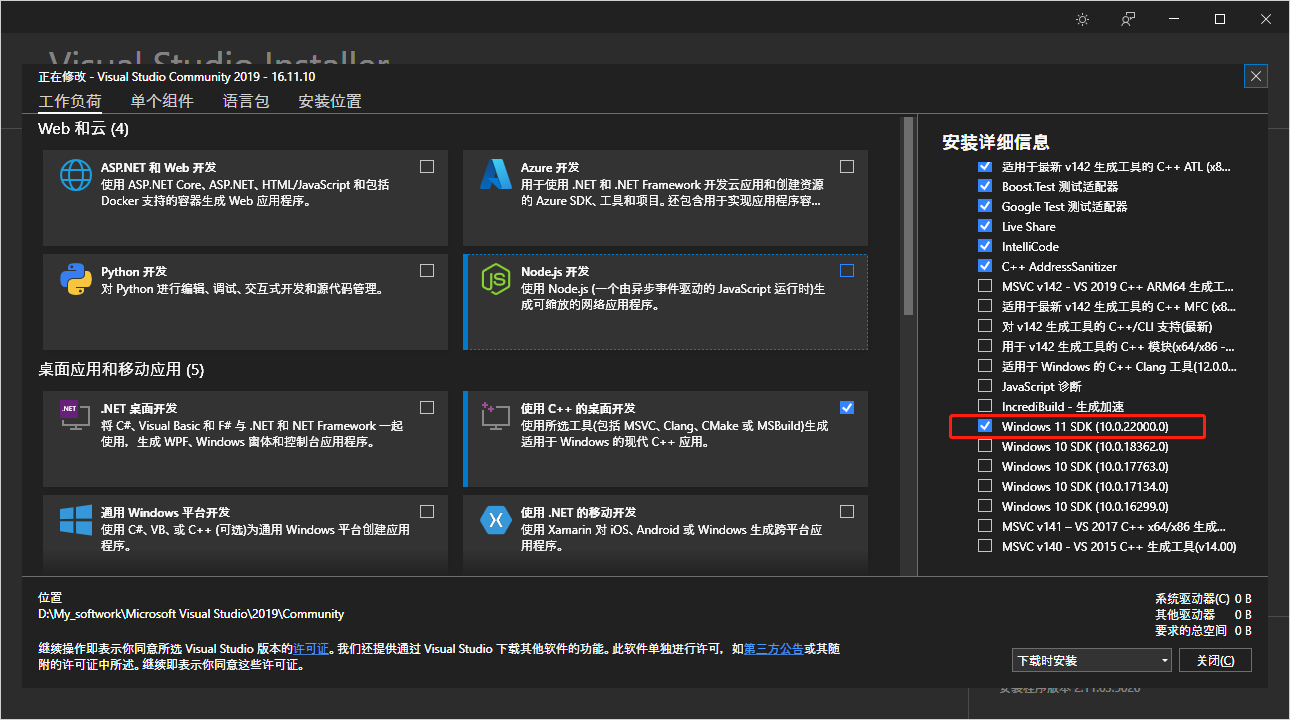Click the Python 开发 icon

point(75,280)
